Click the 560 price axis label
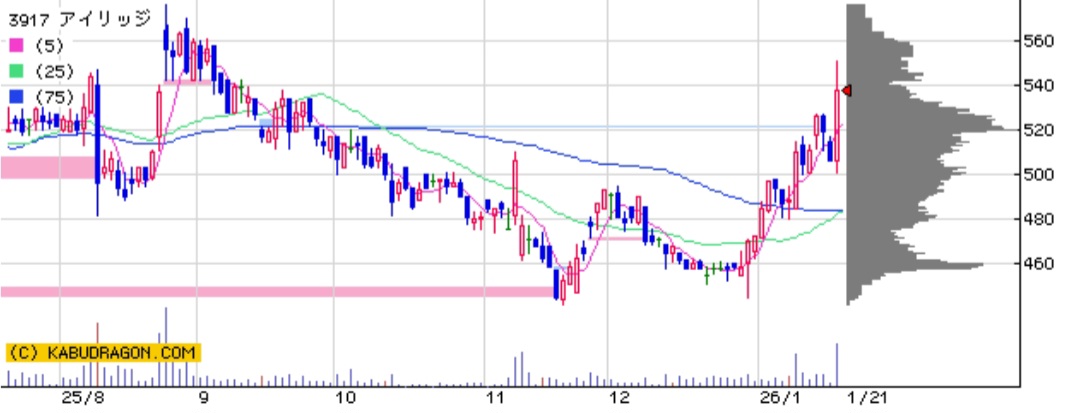Image resolution: width=1080 pixels, height=413 pixels. [1043, 41]
